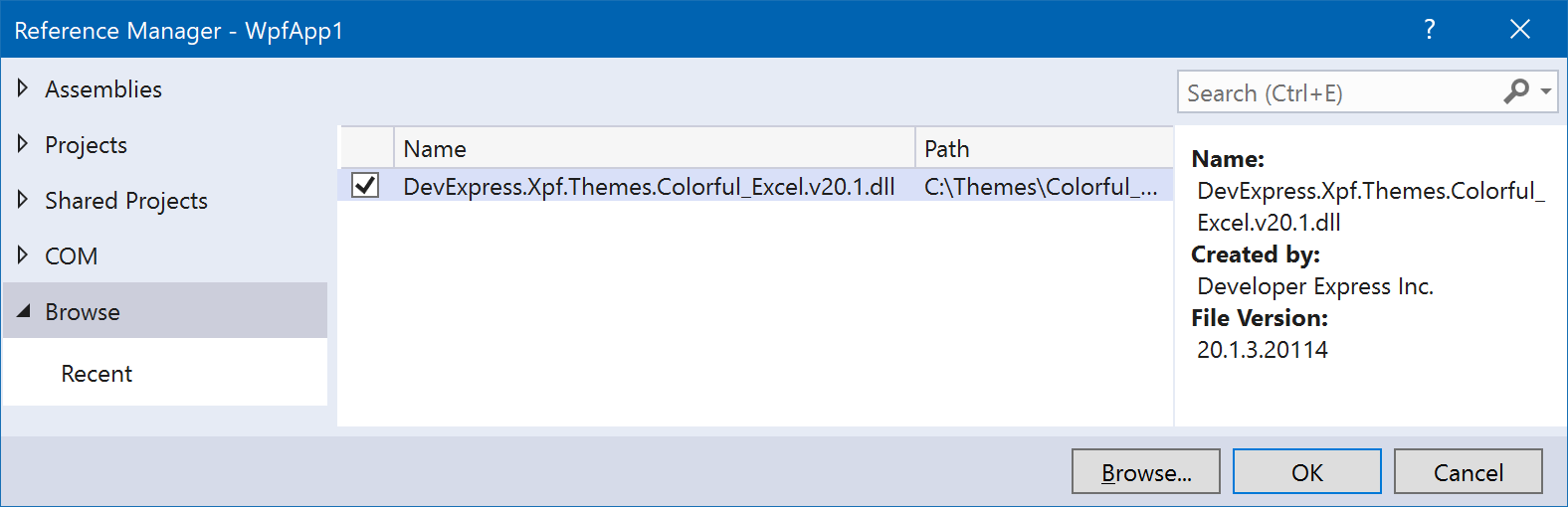Expand the Assemblies tree arrow

tap(23, 88)
